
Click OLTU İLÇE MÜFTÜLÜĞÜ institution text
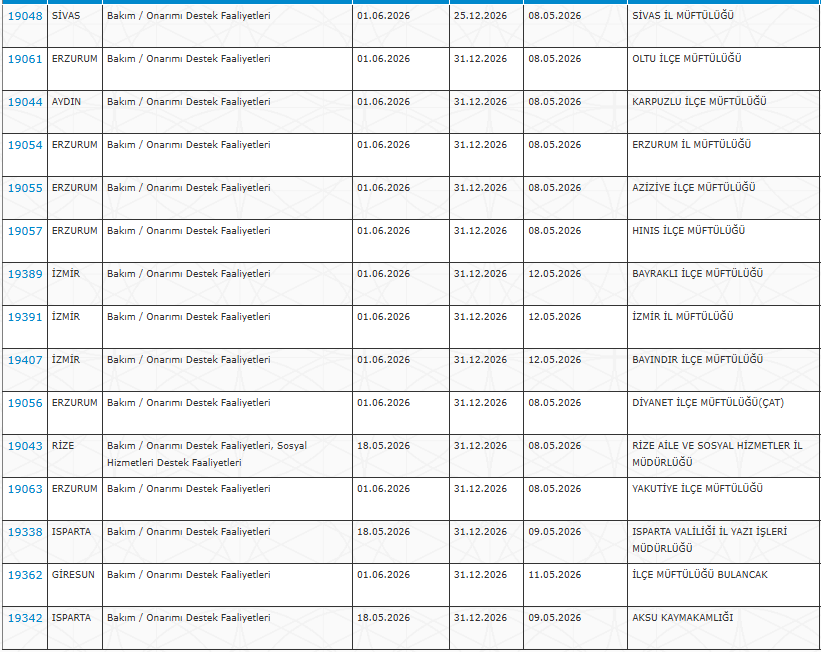[686, 59]
